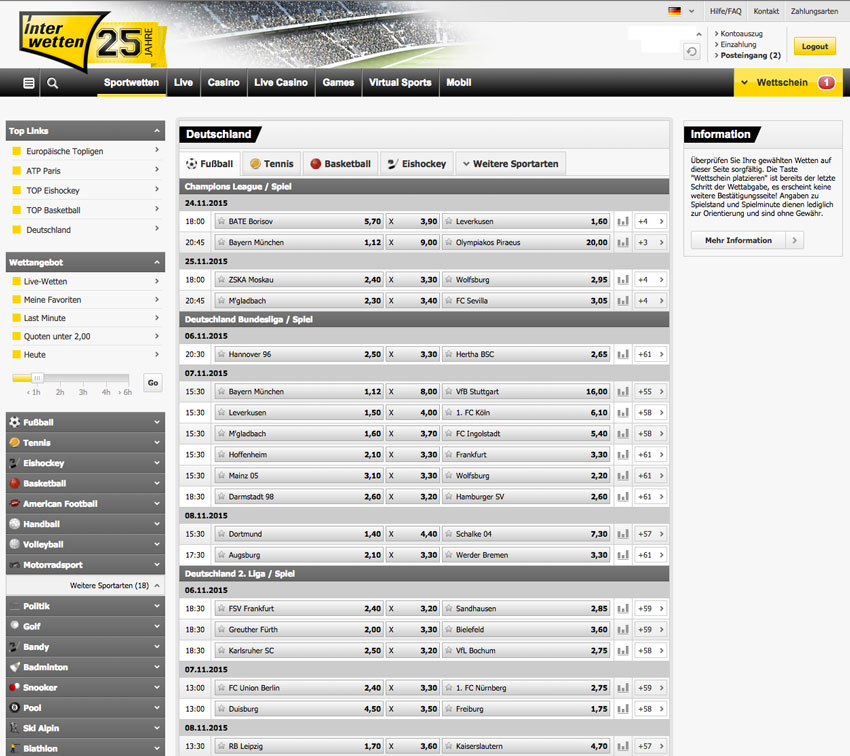Open the hamburger menu icon in navigation bar
Screen dimensions: 850x756
[29, 83]
